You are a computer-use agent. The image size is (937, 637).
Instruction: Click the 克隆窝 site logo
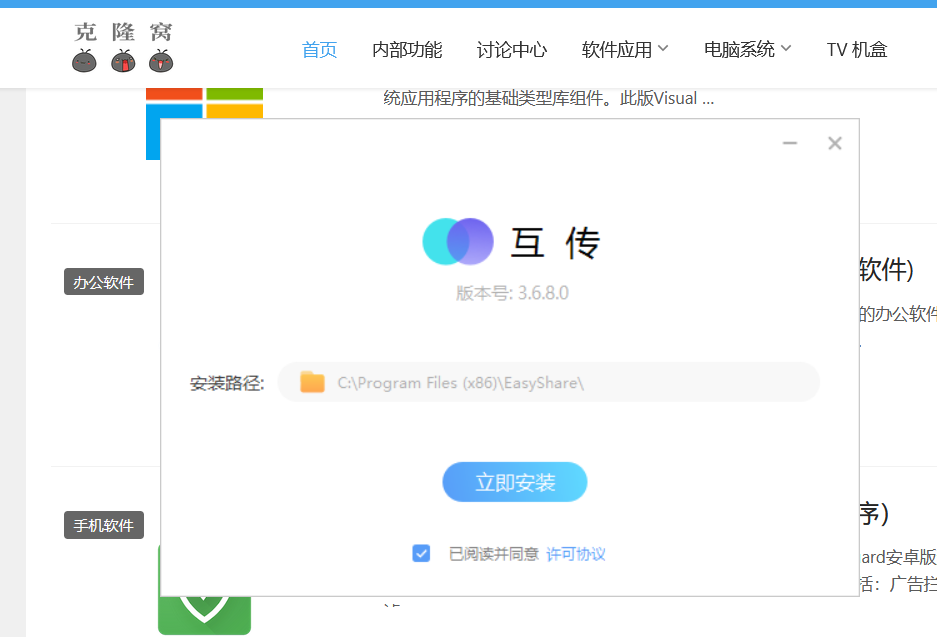pyautogui.click(x=123, y=47)
